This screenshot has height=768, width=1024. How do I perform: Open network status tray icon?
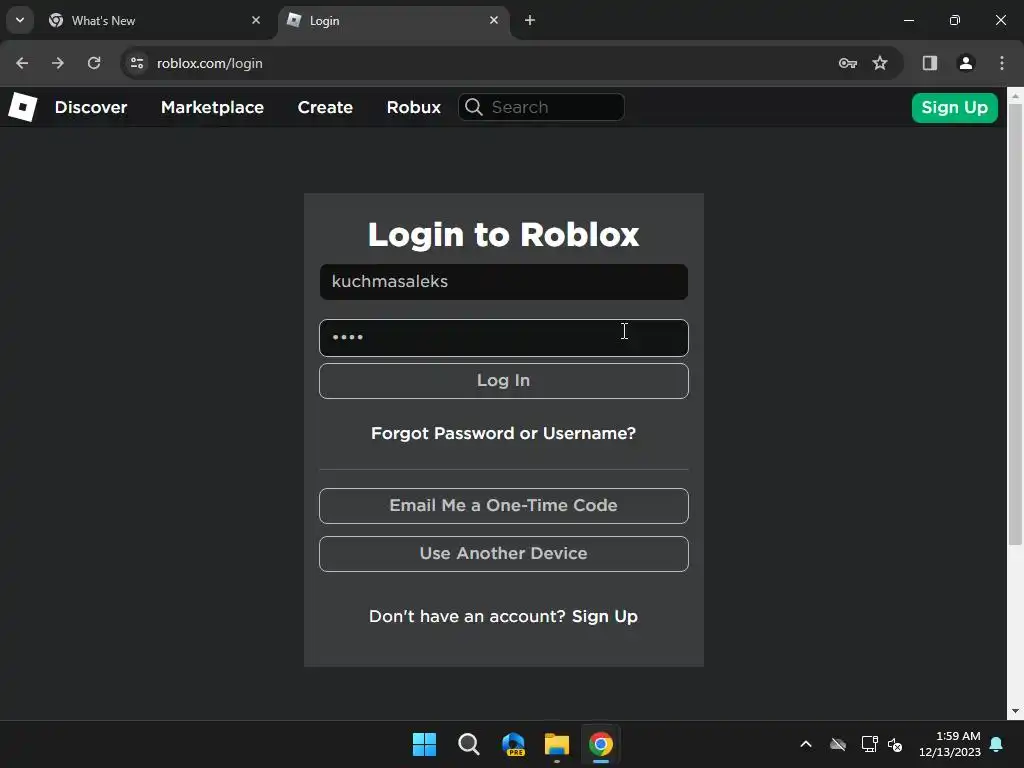click(869, 744)
